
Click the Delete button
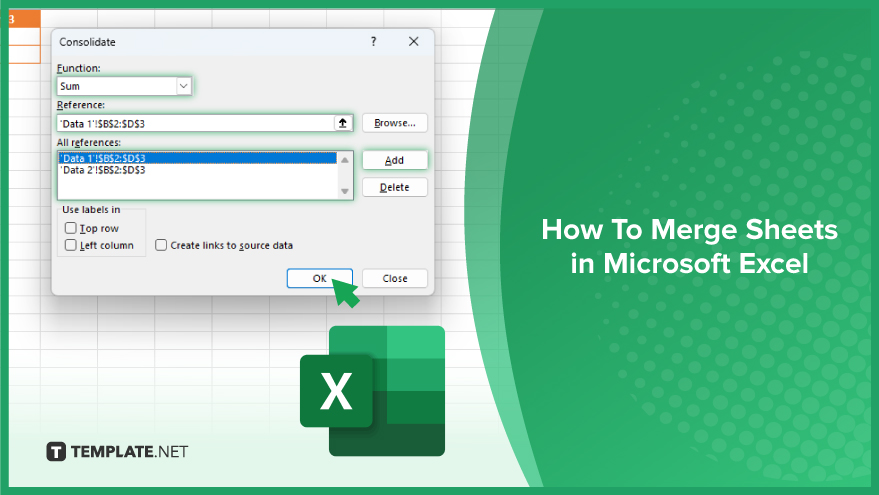[x=395, y=187]
